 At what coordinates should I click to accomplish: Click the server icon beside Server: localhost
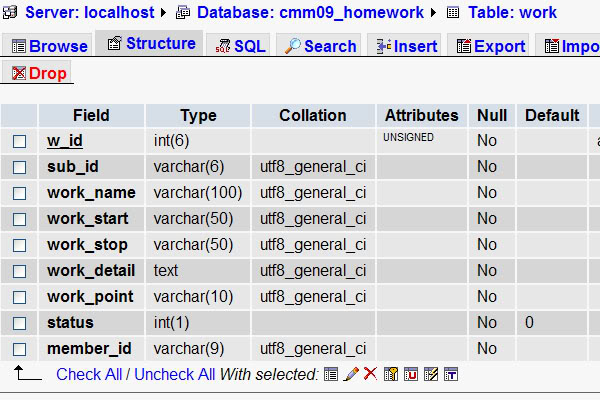pyautogui.click(x=10, y=12)
